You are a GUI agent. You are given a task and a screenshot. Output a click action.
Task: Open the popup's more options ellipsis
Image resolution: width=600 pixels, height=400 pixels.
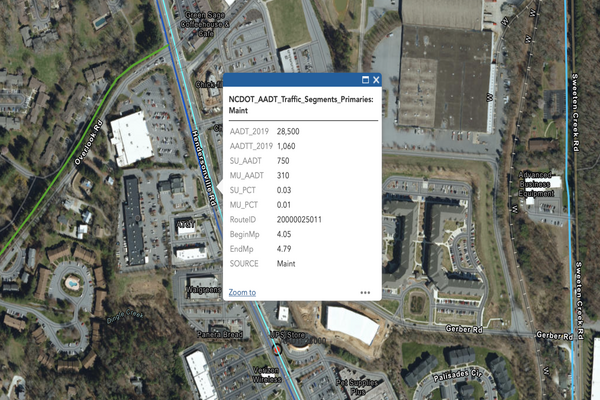pyautogui.click(x=366, y=293)
